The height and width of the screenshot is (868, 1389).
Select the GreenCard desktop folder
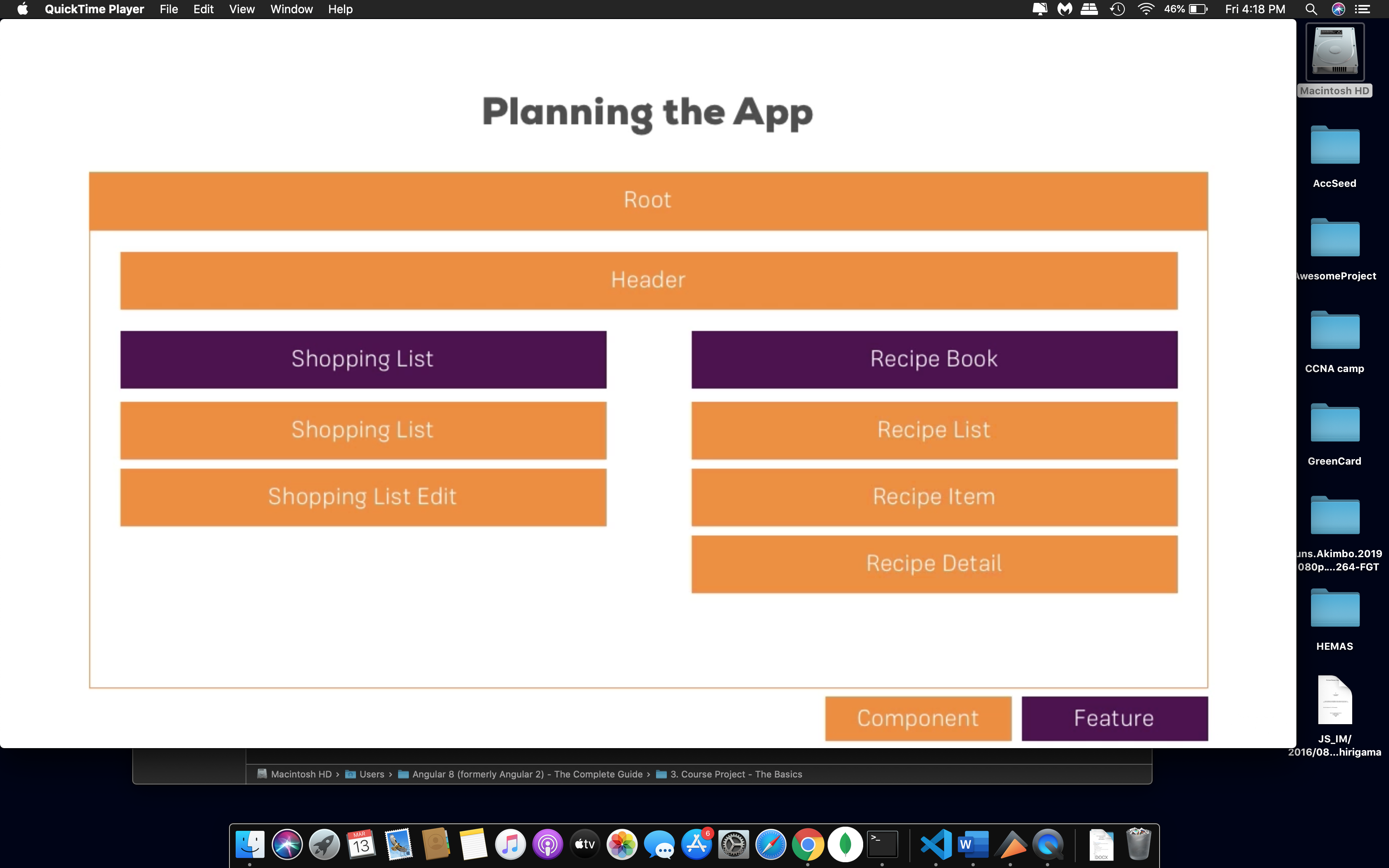1334,424
